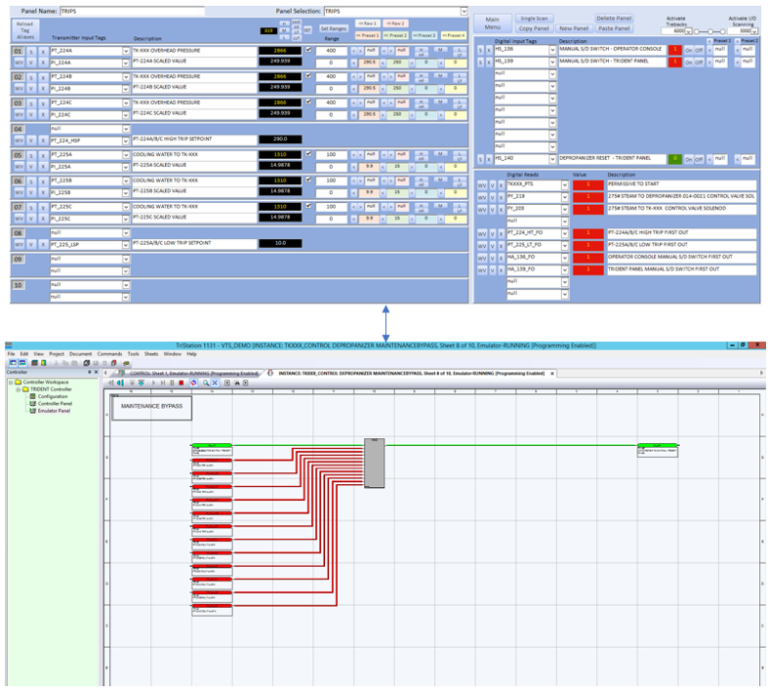Open the File menu in TriStation
Image resolution: width=768 pixels, height=689 pixels.
click(11, 354)
